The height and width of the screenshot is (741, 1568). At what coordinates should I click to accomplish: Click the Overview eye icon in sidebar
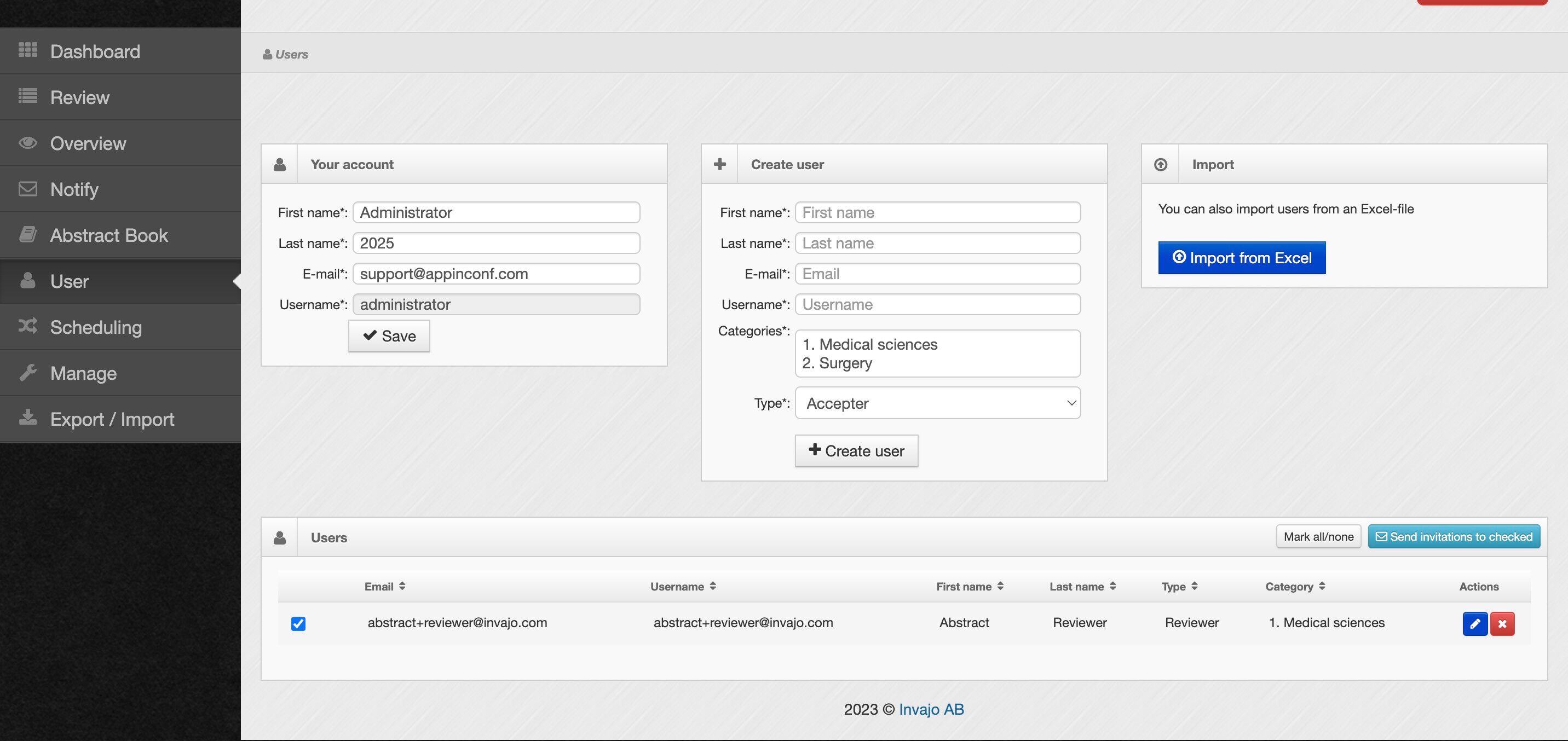(x=28, y=143)
